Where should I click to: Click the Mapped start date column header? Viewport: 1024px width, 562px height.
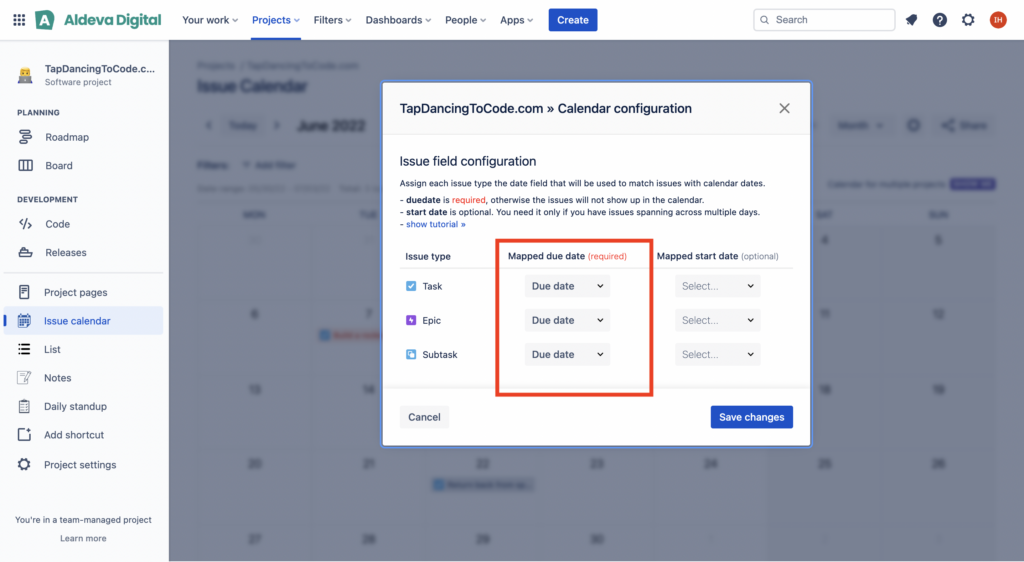click(717, 256)
